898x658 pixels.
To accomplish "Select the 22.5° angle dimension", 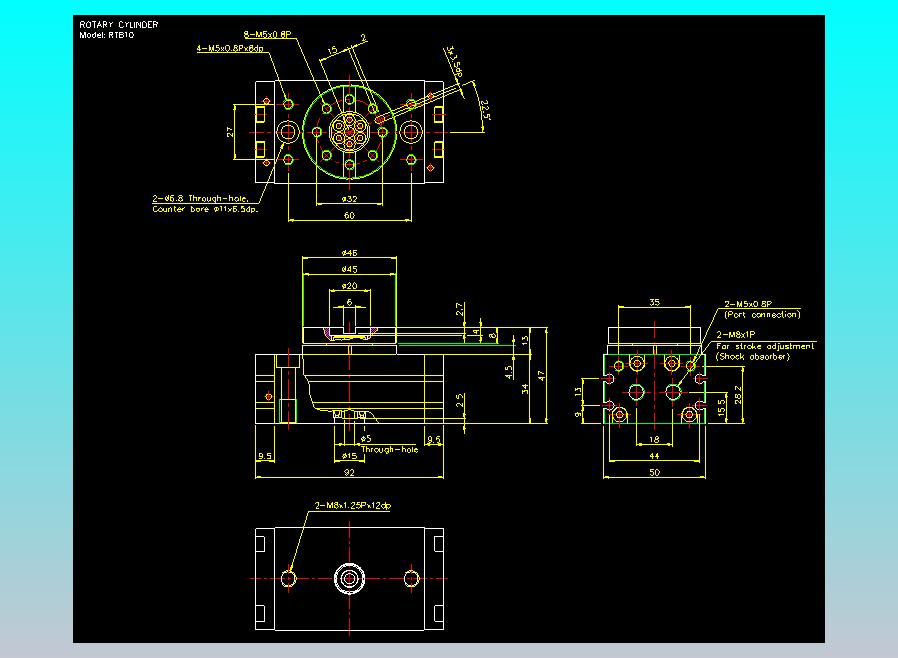I will point(486,110).
